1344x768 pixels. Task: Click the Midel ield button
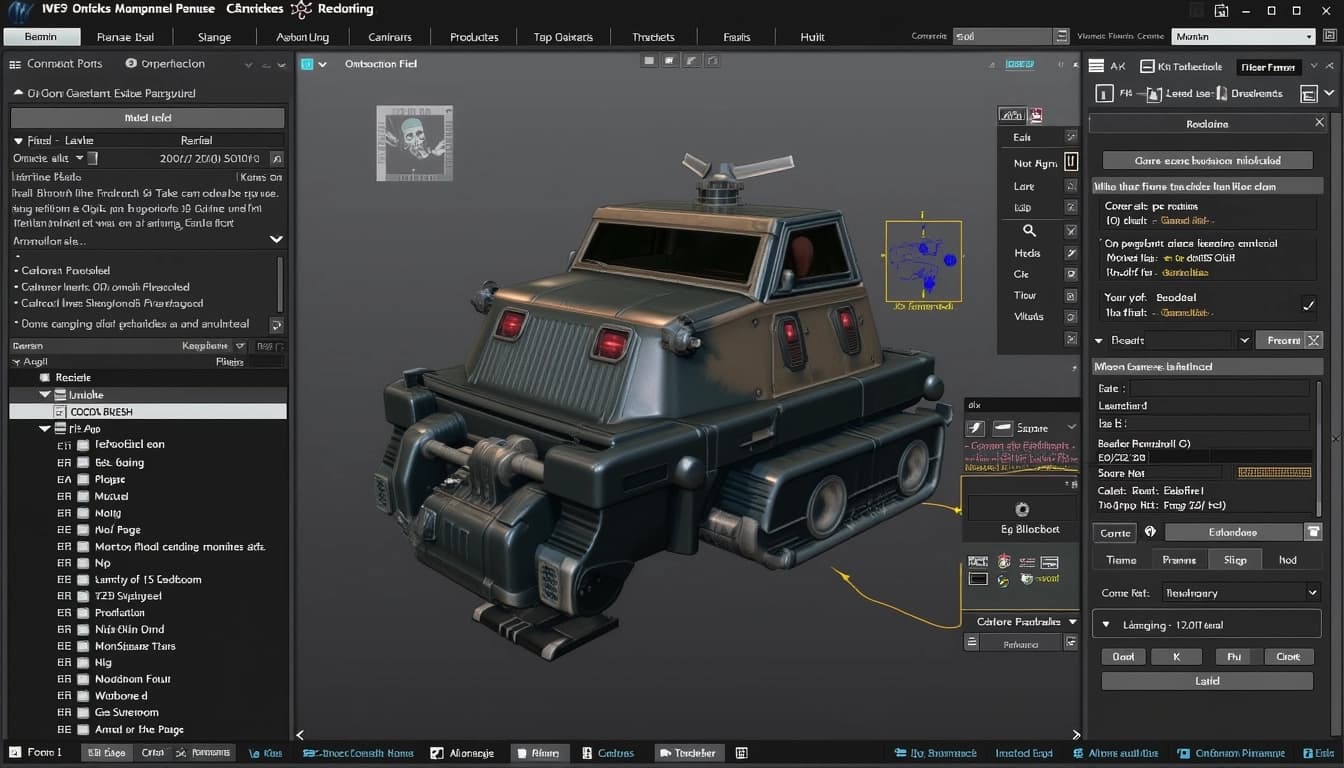click(x=148, y=118)
